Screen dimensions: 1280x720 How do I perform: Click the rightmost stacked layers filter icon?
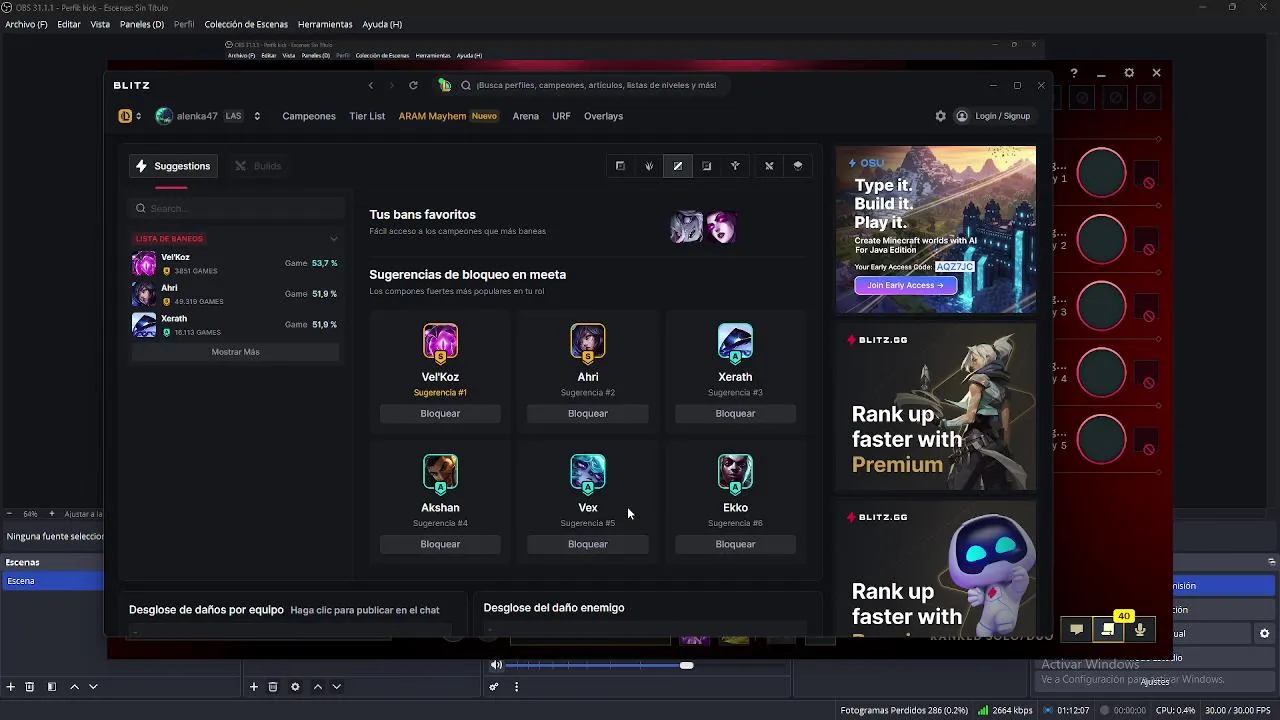798,166
